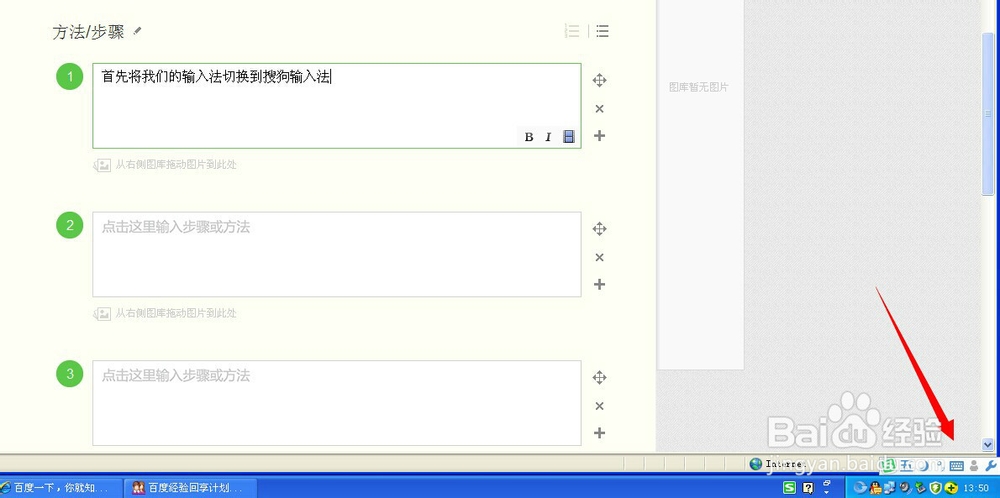
Task: Insert video using the film icon
Action: coord(569,136)
